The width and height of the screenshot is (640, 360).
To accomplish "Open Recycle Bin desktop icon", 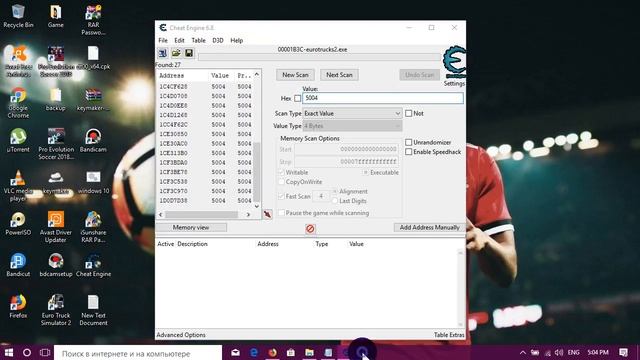I will 18,16.
